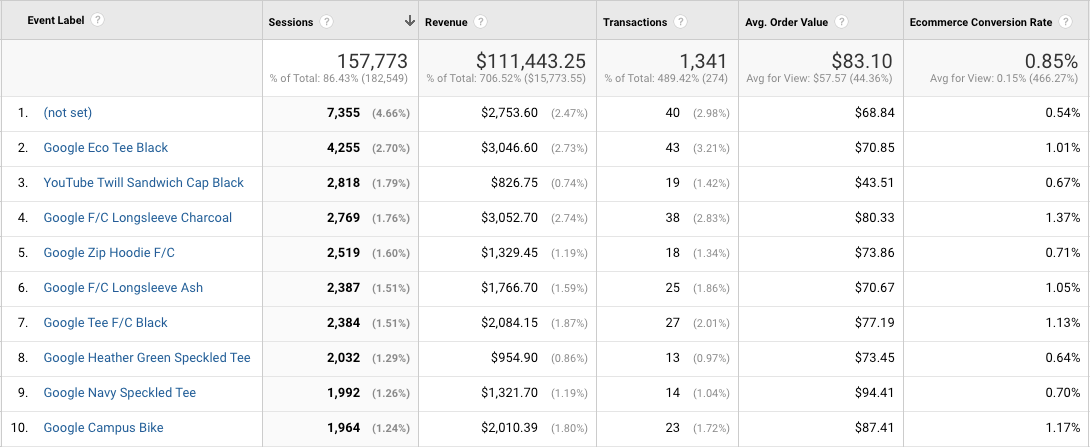Screen dimensions: 1090x447
Task: Click Google F/C Longsleeve Charcoal link
Action: point(137,218)
